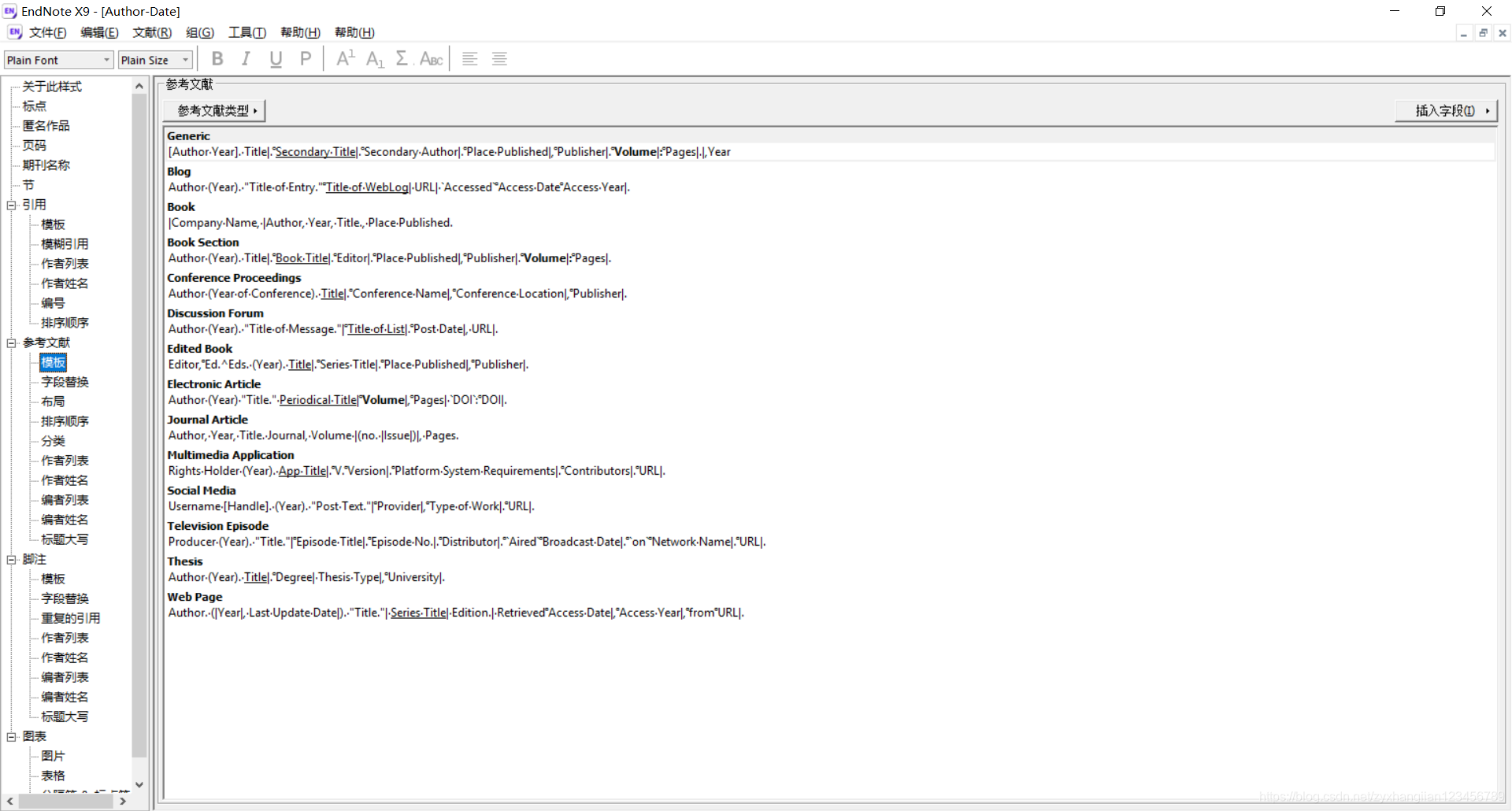This screenshot has width=1512, height=811.
Task: Click the EndNote title bar app icon
Action: tap(9, 11)
